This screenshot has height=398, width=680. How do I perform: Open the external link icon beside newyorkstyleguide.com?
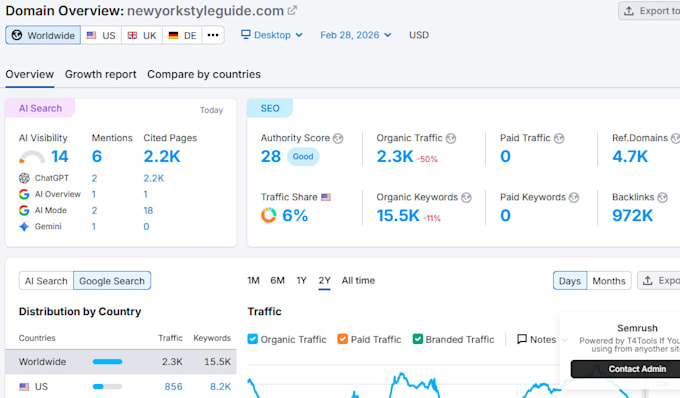click(292, 10)
